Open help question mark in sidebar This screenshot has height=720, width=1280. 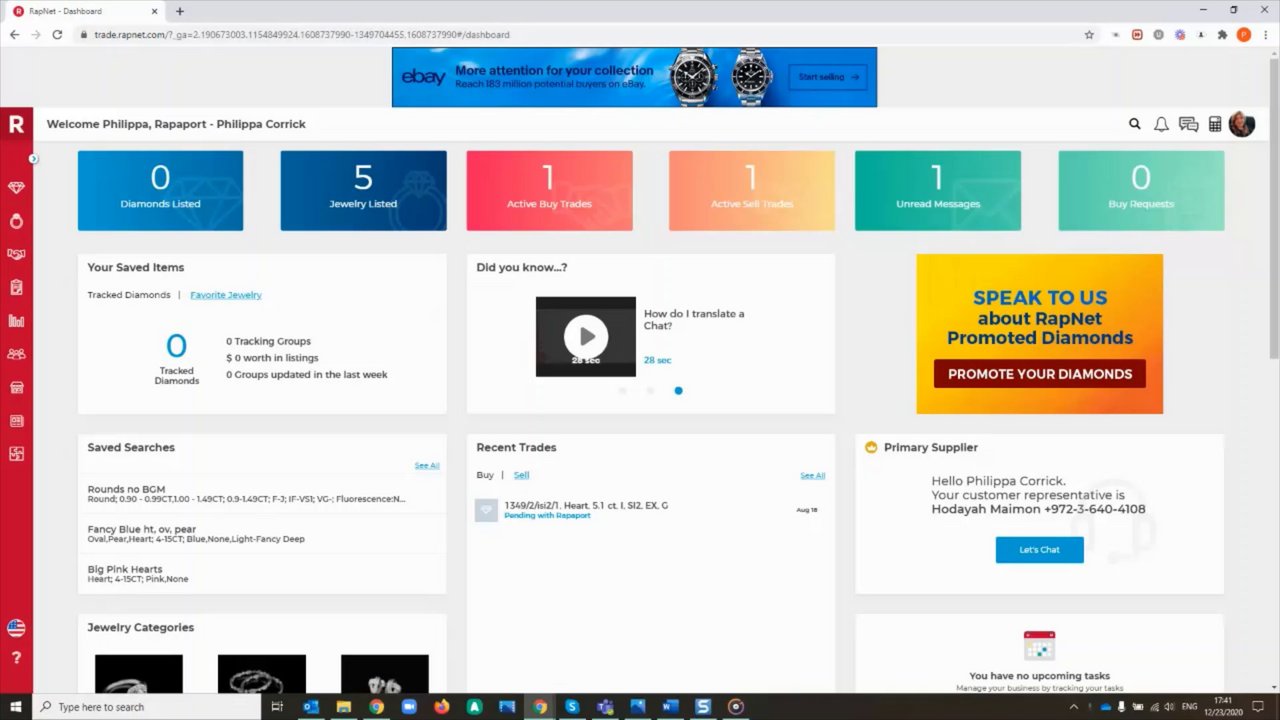pos(16,658)
